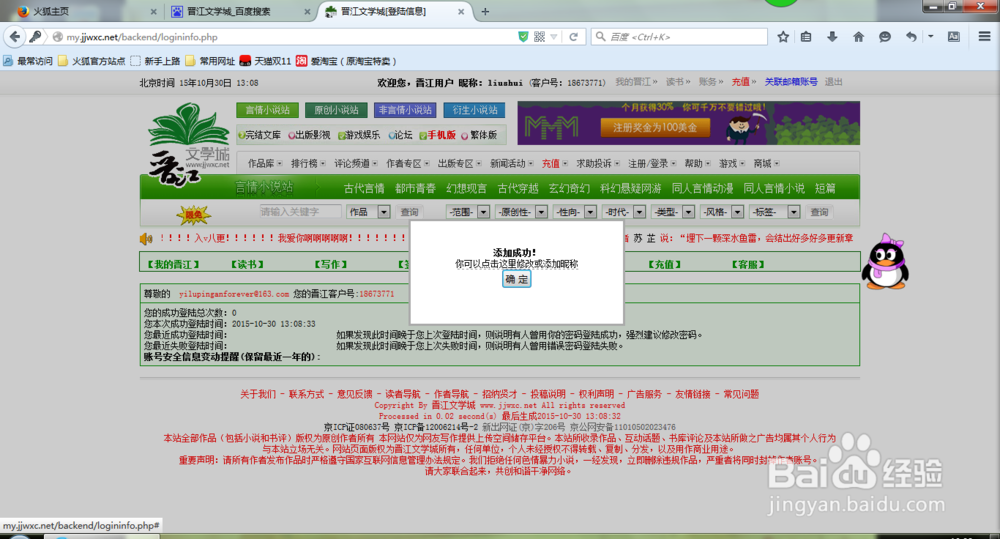The width and height of the screenshot is (1000, 539).
Task: Click the 衍生小说站 button
Action: pos(474,110)
